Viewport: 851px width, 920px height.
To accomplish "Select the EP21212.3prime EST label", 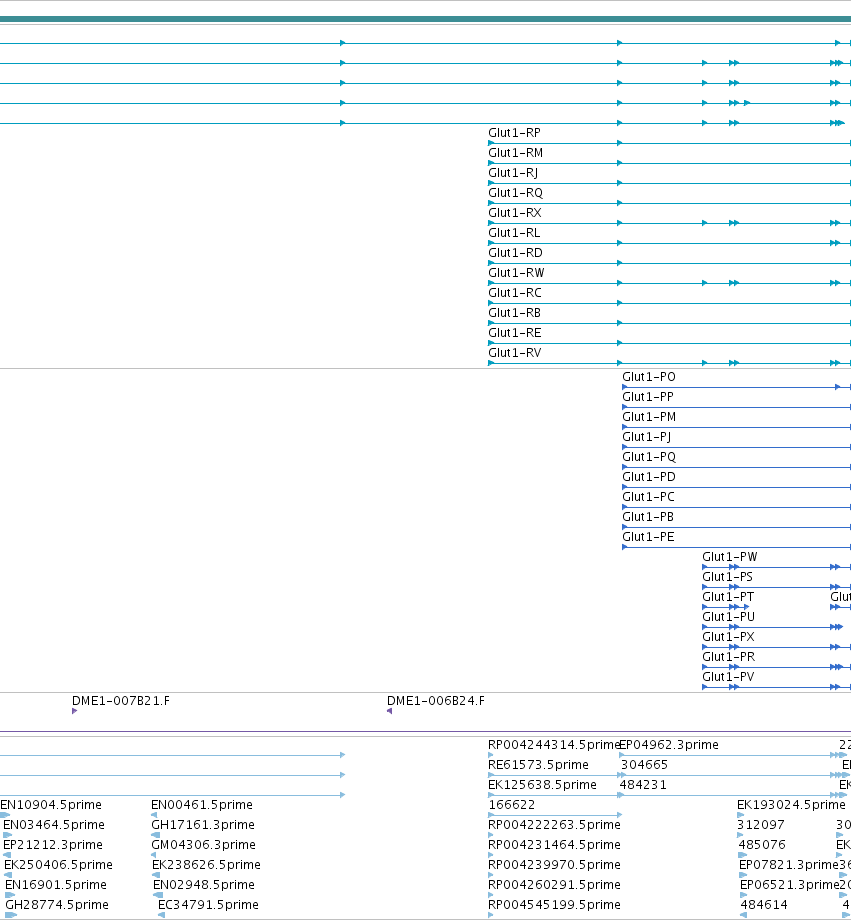I will [x=53, y=844].
